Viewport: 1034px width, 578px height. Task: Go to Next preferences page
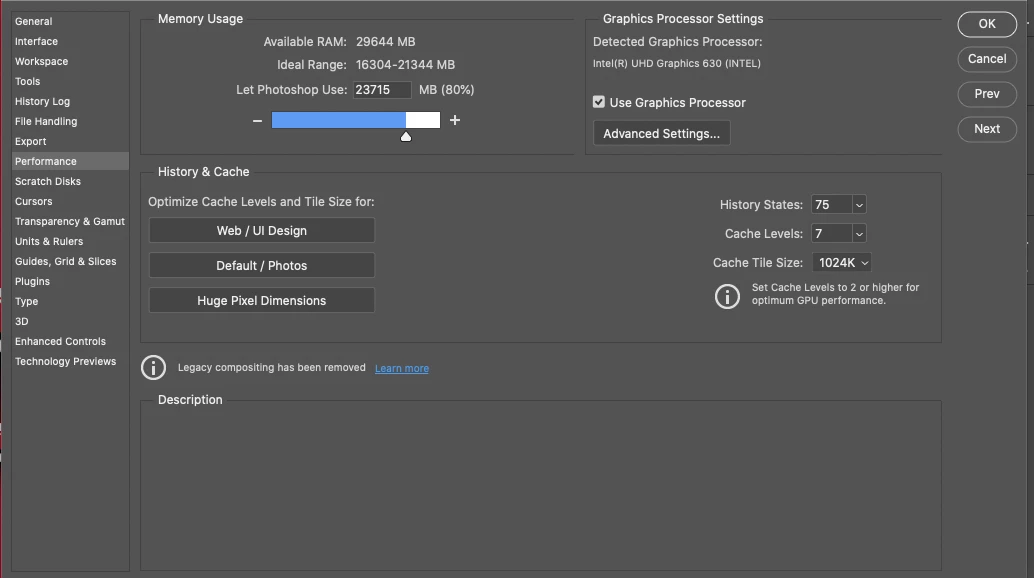pyautogui.click(x=987, y=128)
